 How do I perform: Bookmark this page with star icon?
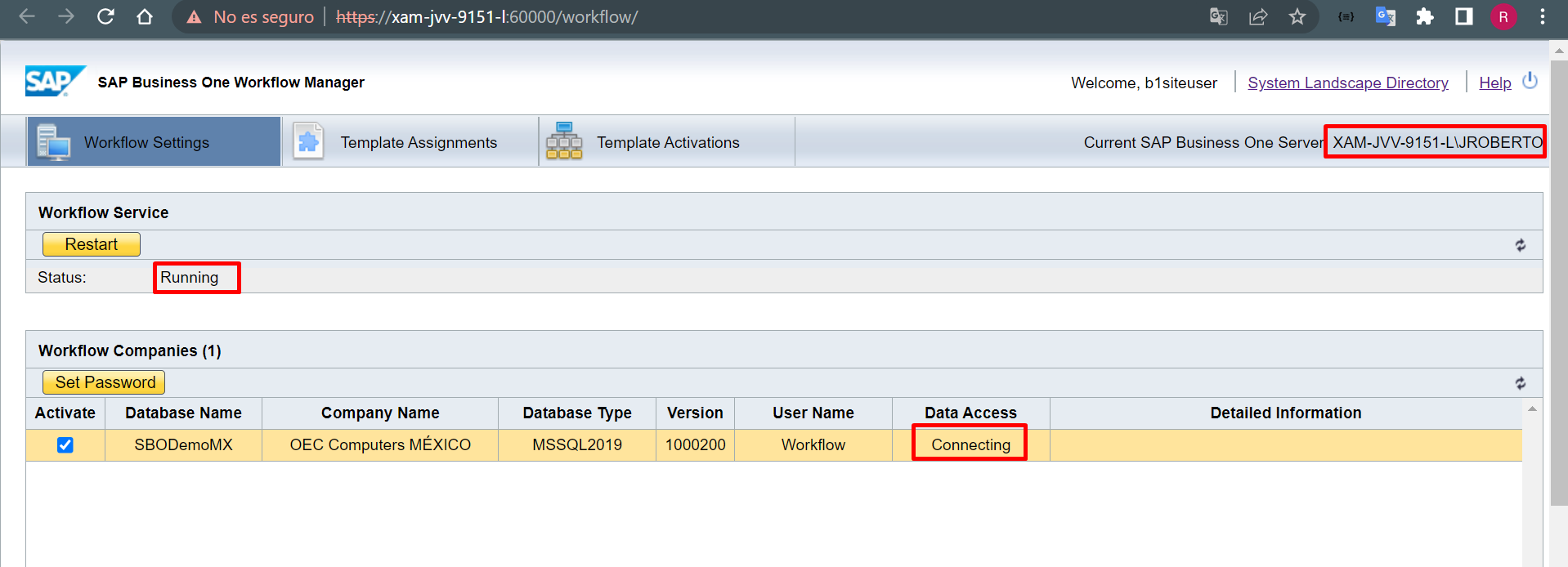click(x=1297, y=16)
